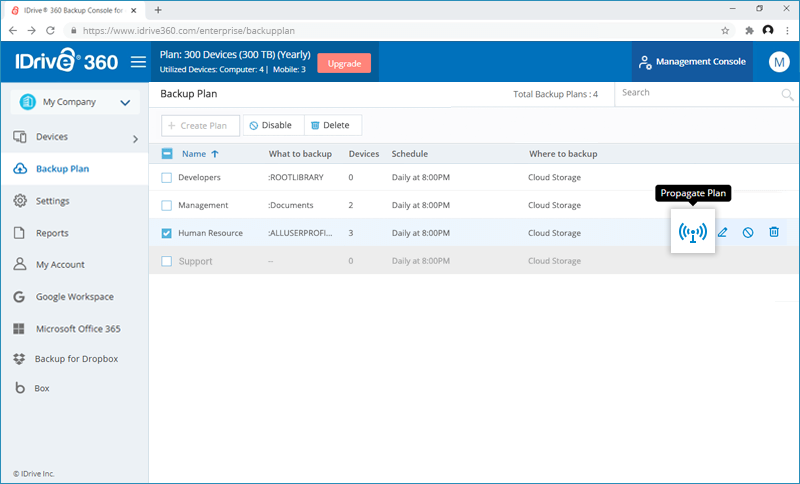Open the user avatar M icon
This screenshot has height=484, width=800.
(x=778, y=62)
